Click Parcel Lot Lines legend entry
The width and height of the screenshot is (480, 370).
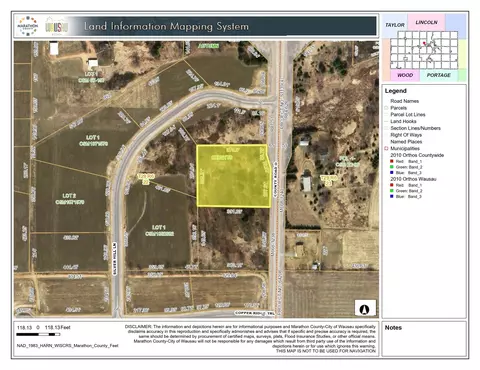point(408,114)
